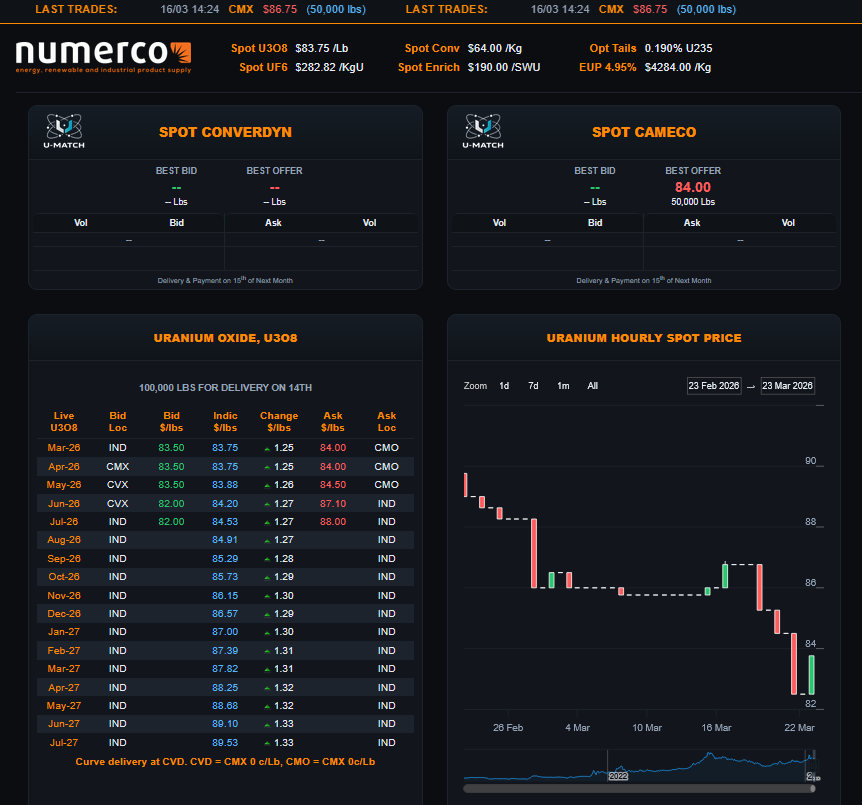Select the Feb-27 row label
This screenshot has width=862, height=805.
pyautogui.click(x=64, y=650)
